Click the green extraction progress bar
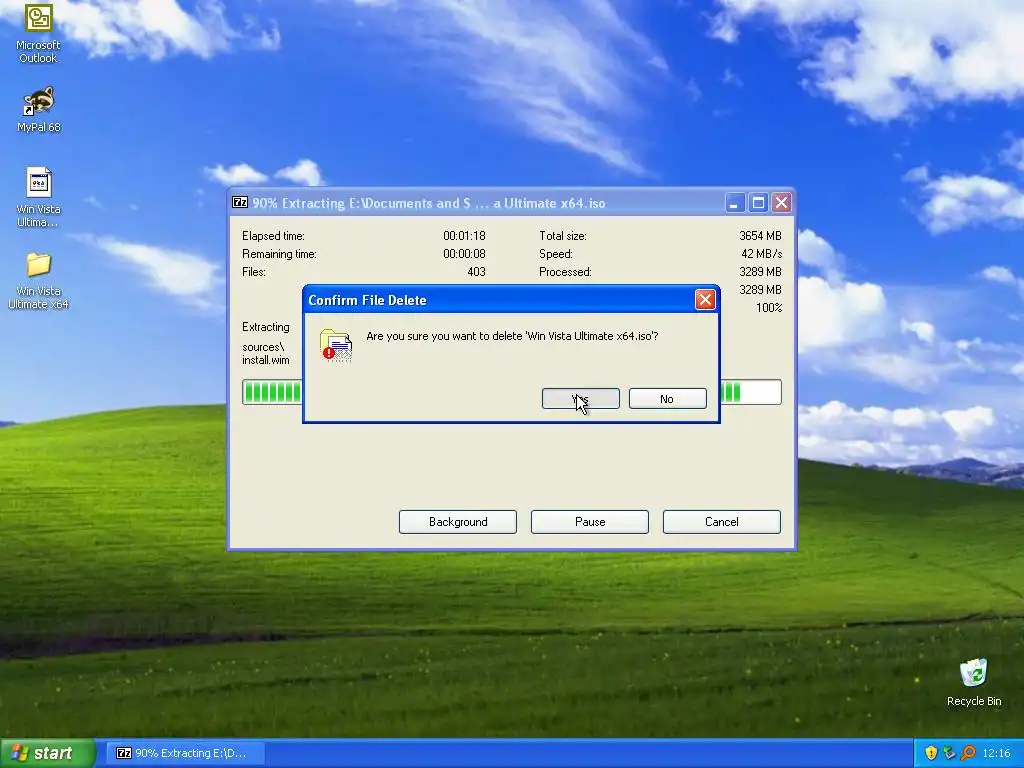 pyautogui.click(x=511, y=392)
